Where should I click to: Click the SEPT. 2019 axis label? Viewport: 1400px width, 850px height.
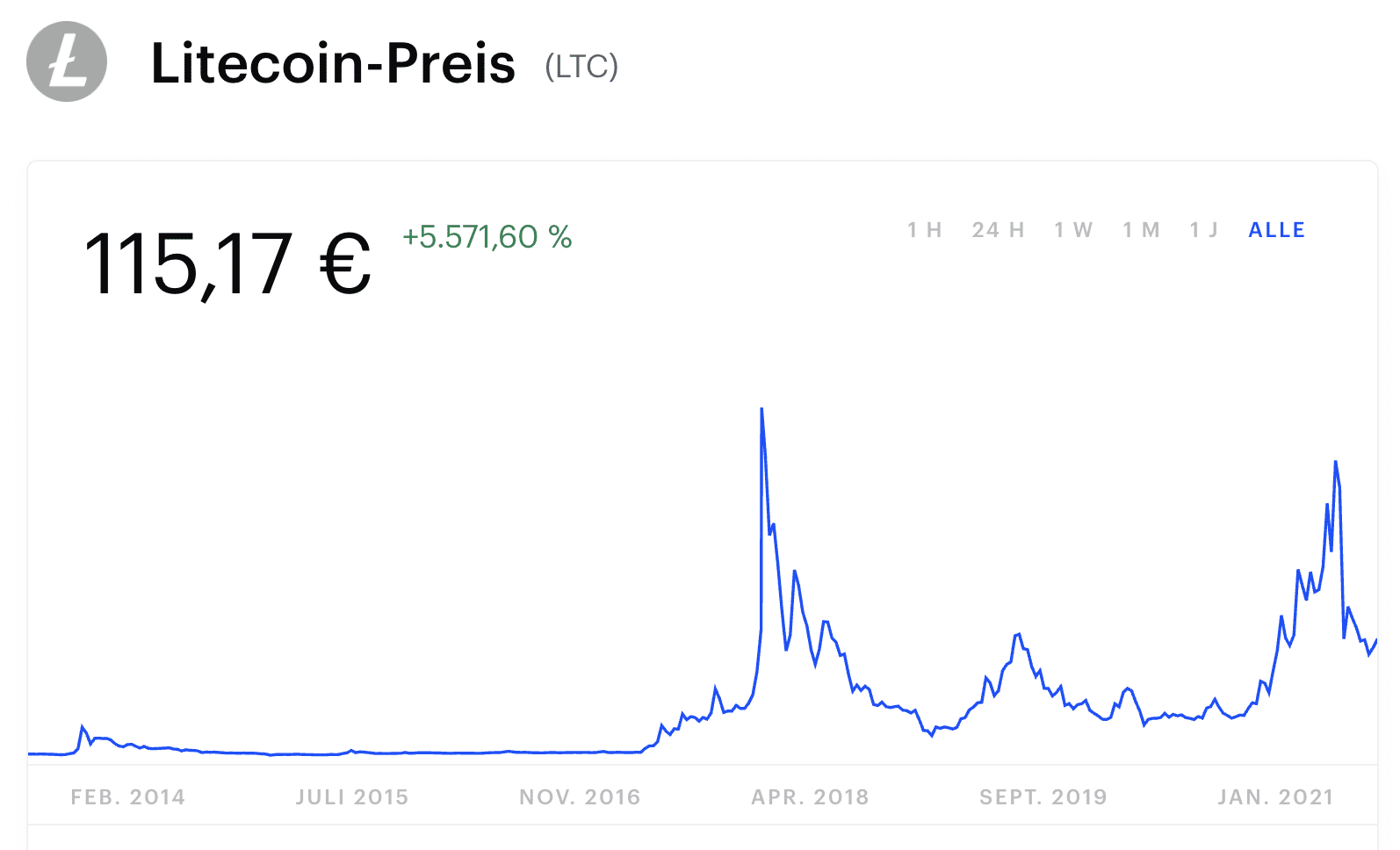pyautogui.click(x=1043, y=797)
